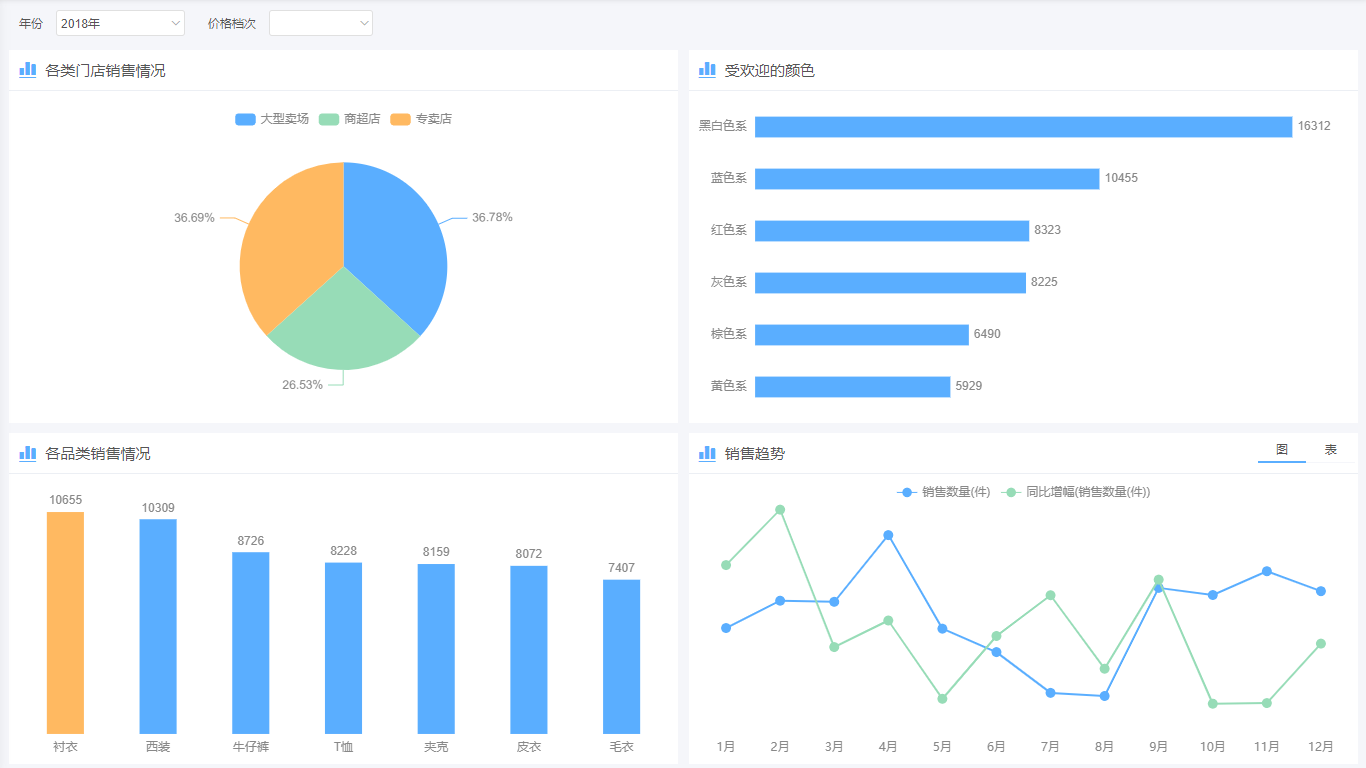Toggle 专卖店 legend in pie chart
The width and height of the screenshot is (1366, 768).
point(421,119)
